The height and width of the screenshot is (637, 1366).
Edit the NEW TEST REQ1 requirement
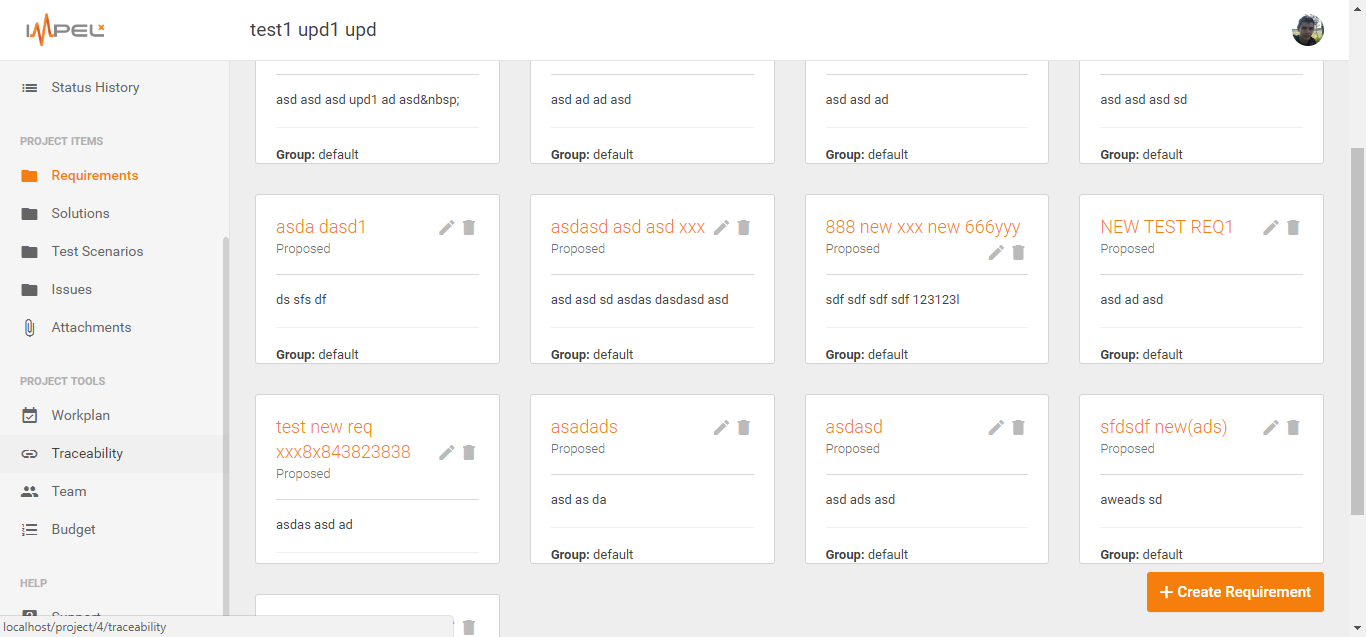pyautogui.click(x=1271, y=228)
